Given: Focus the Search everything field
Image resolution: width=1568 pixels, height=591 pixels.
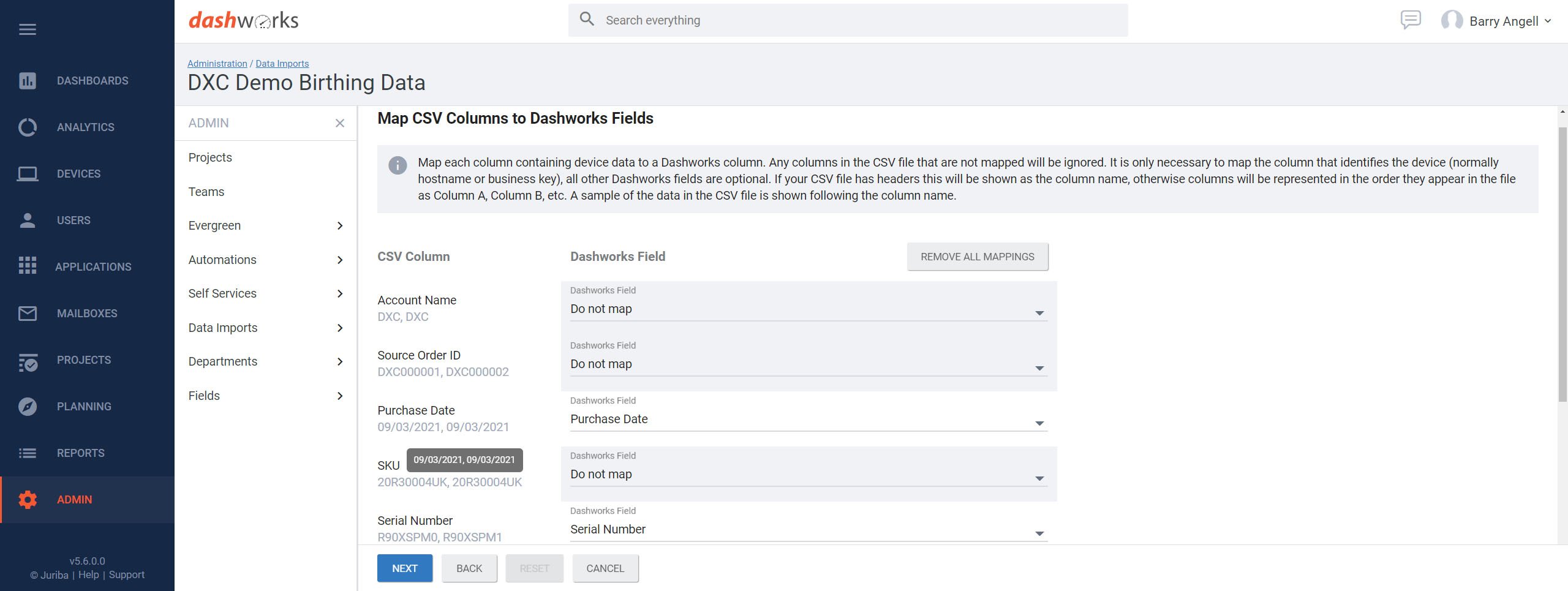Looking at the screenshot, I should pyautogui.click(x=848, y=20).
